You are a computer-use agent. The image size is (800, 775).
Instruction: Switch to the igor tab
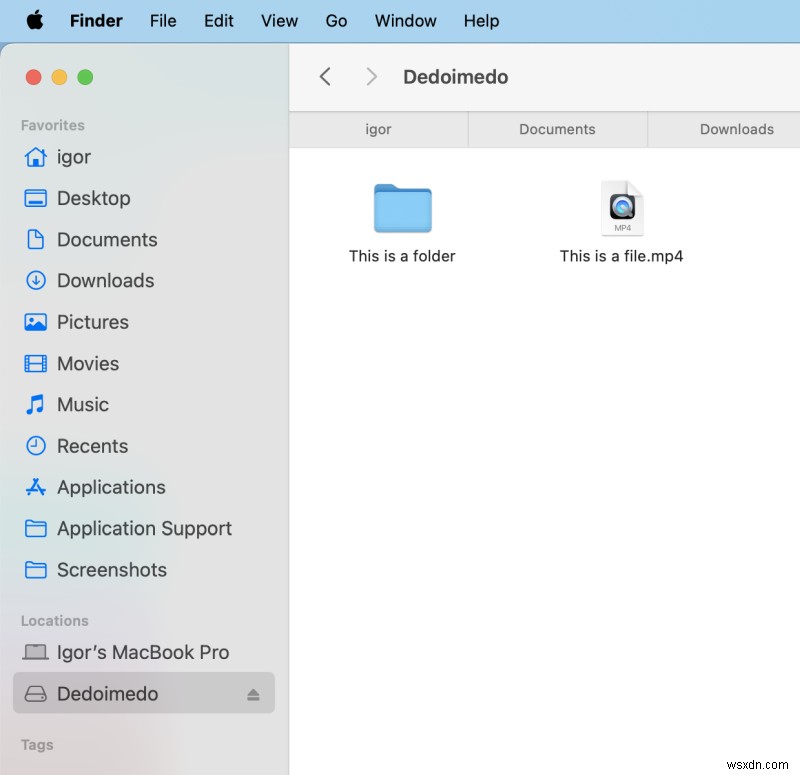[378, 130]
